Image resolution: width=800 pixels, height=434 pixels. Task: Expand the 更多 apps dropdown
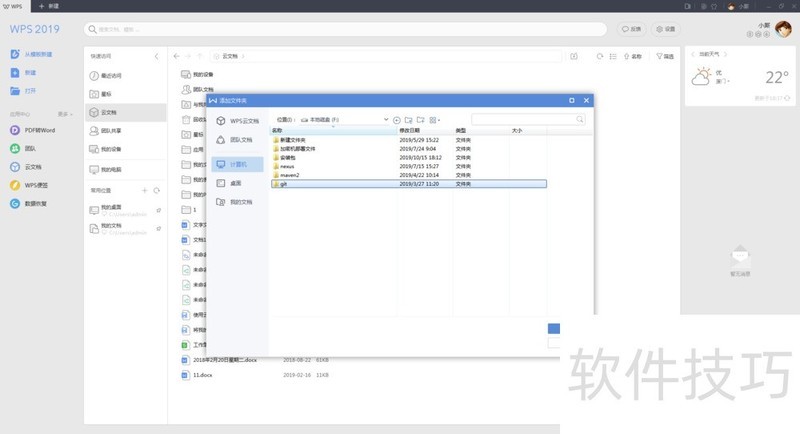(x=65, y=114)
